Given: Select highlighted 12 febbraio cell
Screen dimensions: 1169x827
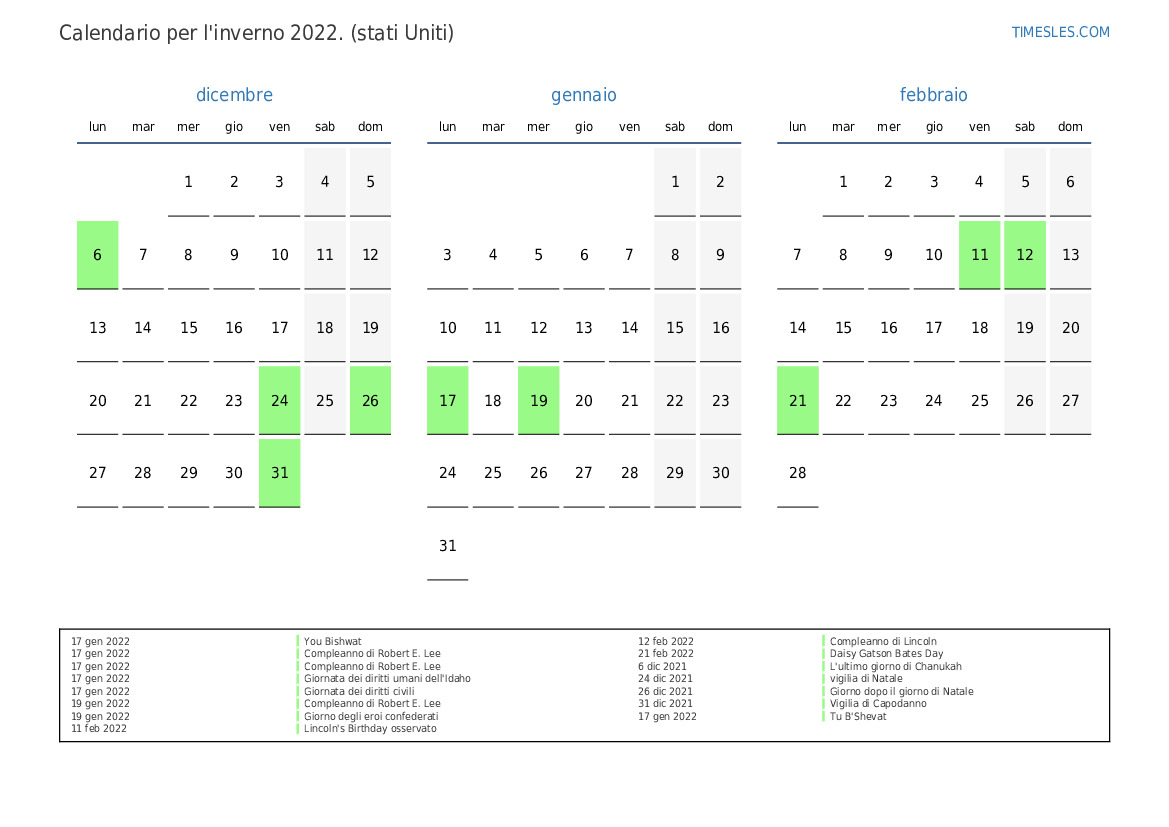Looking at the screenshot, I should (x=1025, y=254).
